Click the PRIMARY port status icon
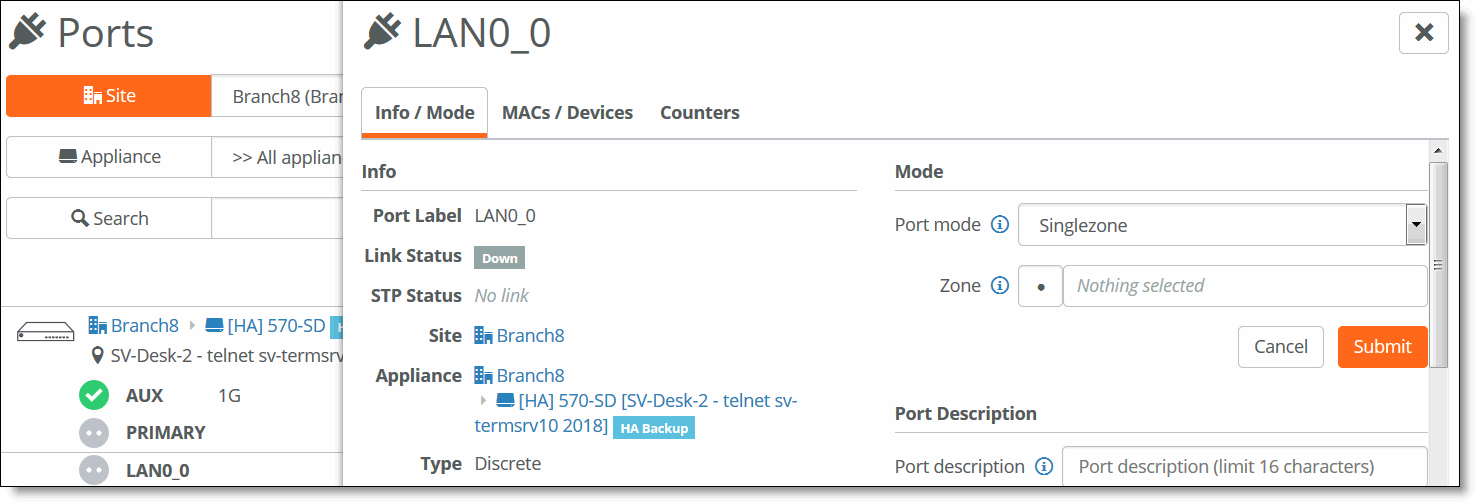 (94, 433)
